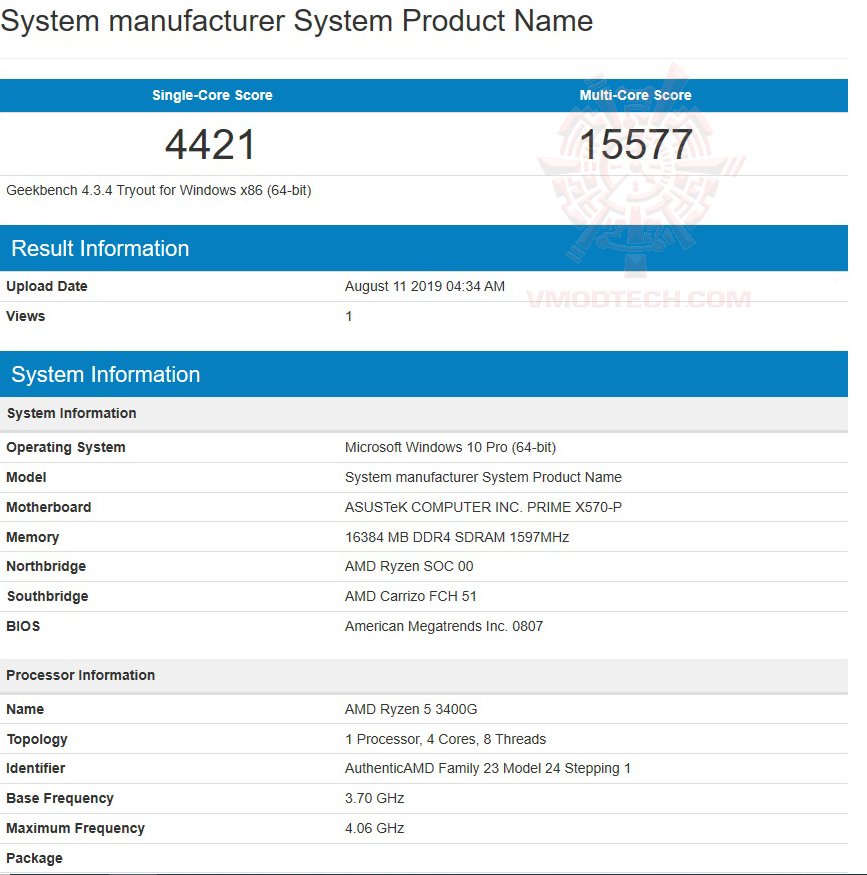Click the Result Information section heading
Viewport: 867px width, 875px height.
pos(100,248)
